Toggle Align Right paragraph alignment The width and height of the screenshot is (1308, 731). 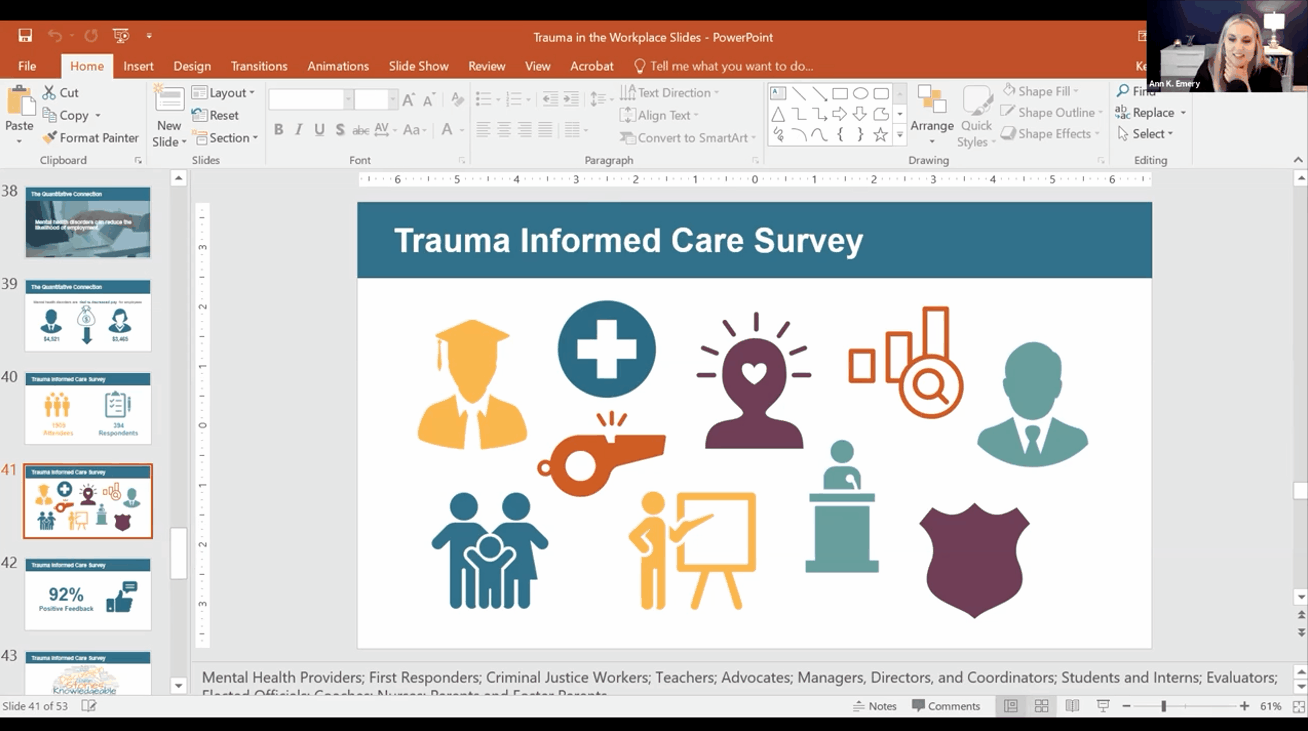click(x=524, y=130)
